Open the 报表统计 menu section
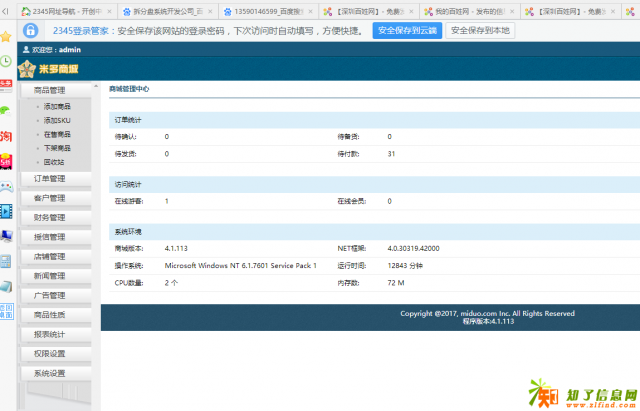Image resolution: width=640 pixels, height=411 pixels. 49,334
